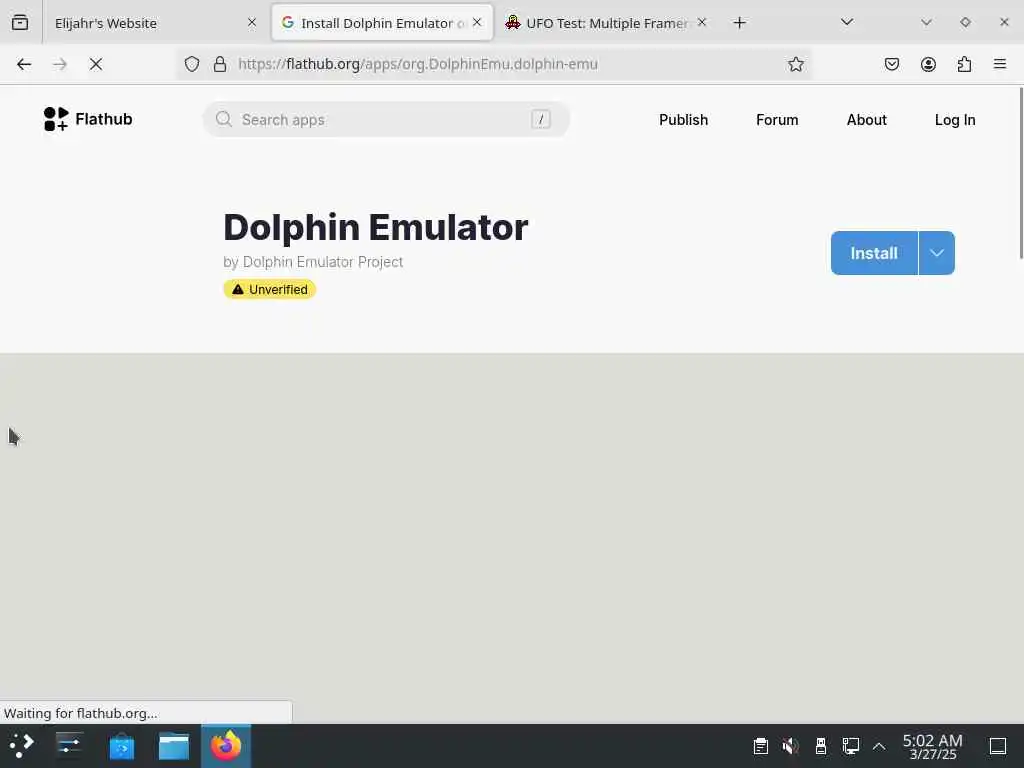Click the Unverified badge
1024x768 pixels.
270,289
